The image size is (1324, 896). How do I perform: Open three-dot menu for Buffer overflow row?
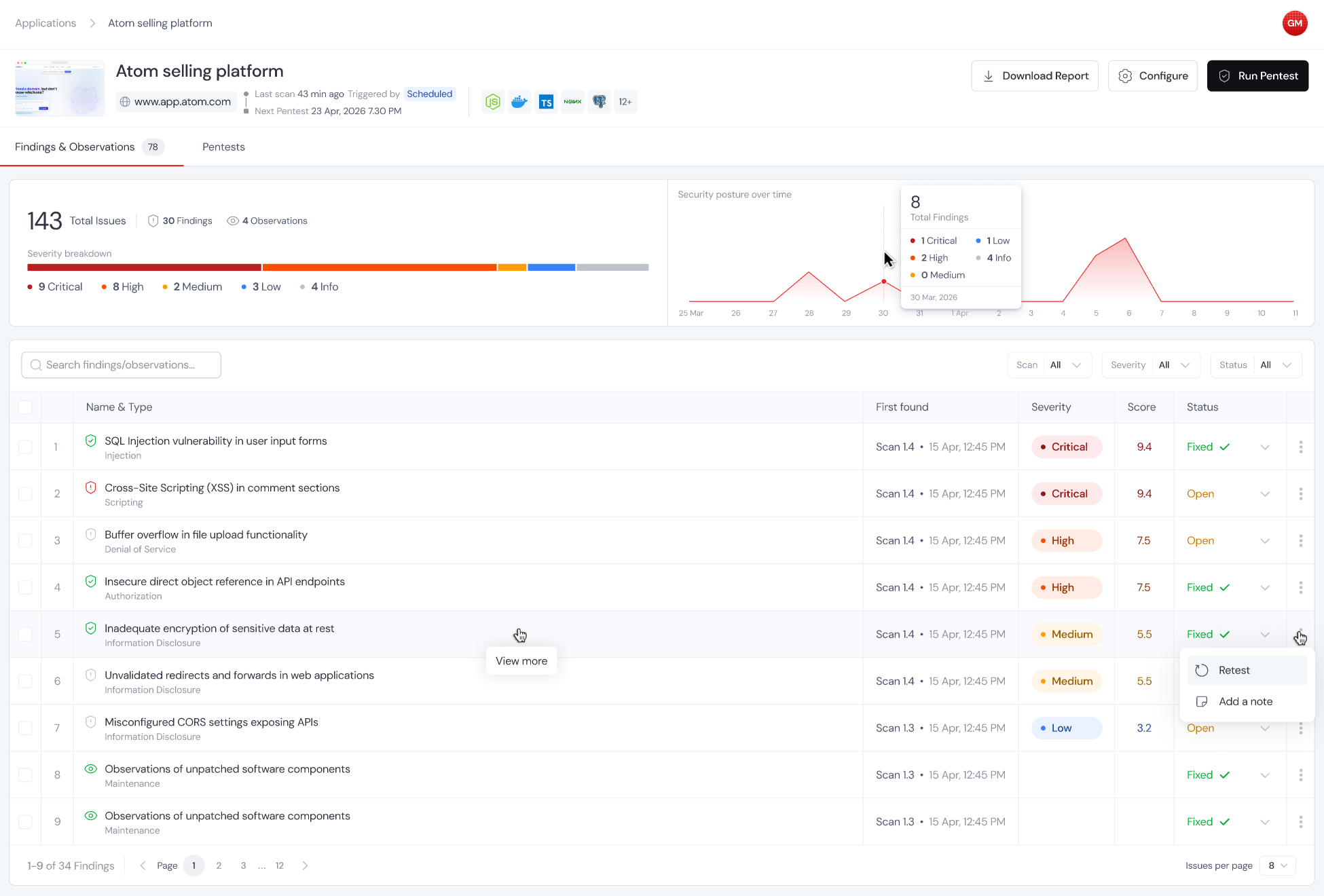coord(1301,540)
